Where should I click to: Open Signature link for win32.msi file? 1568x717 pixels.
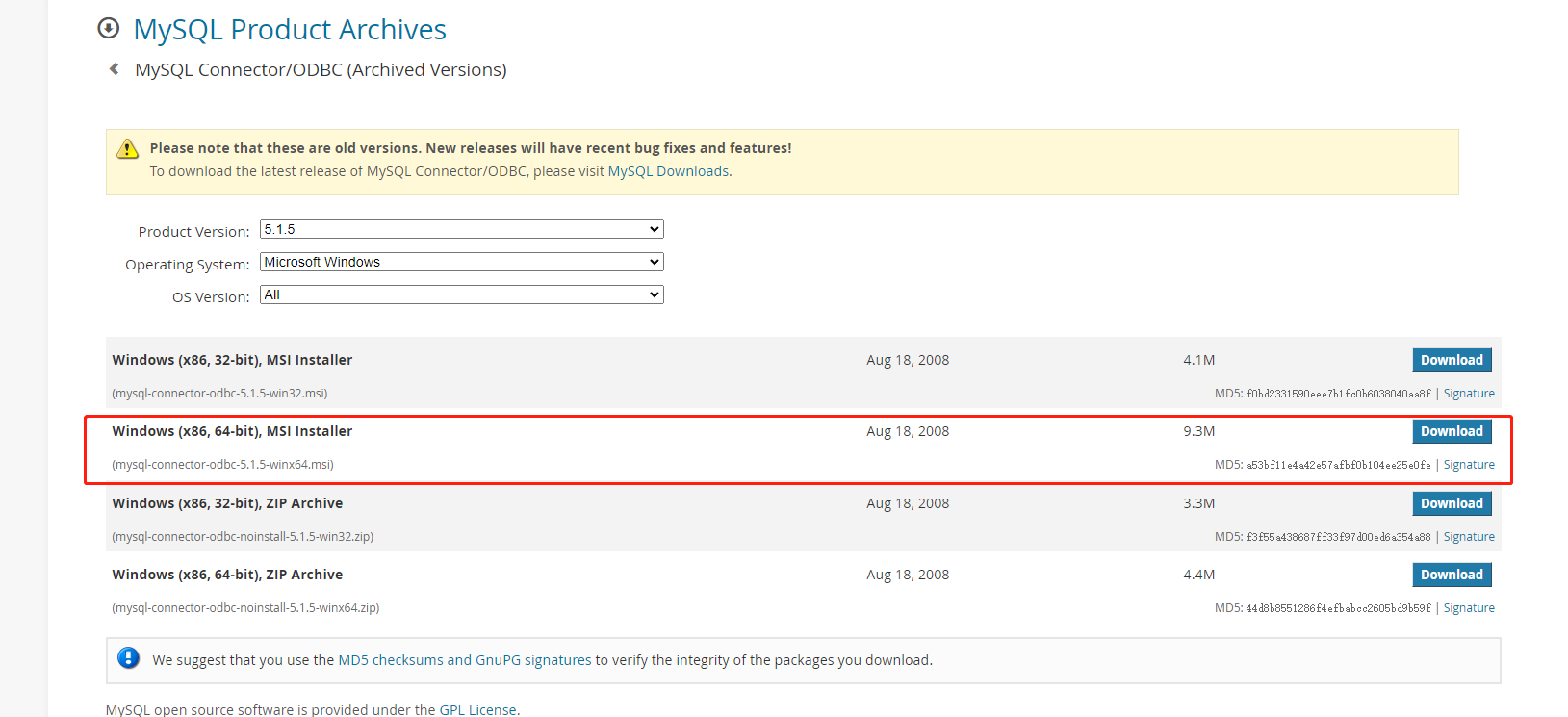[x=1469, y=394]
